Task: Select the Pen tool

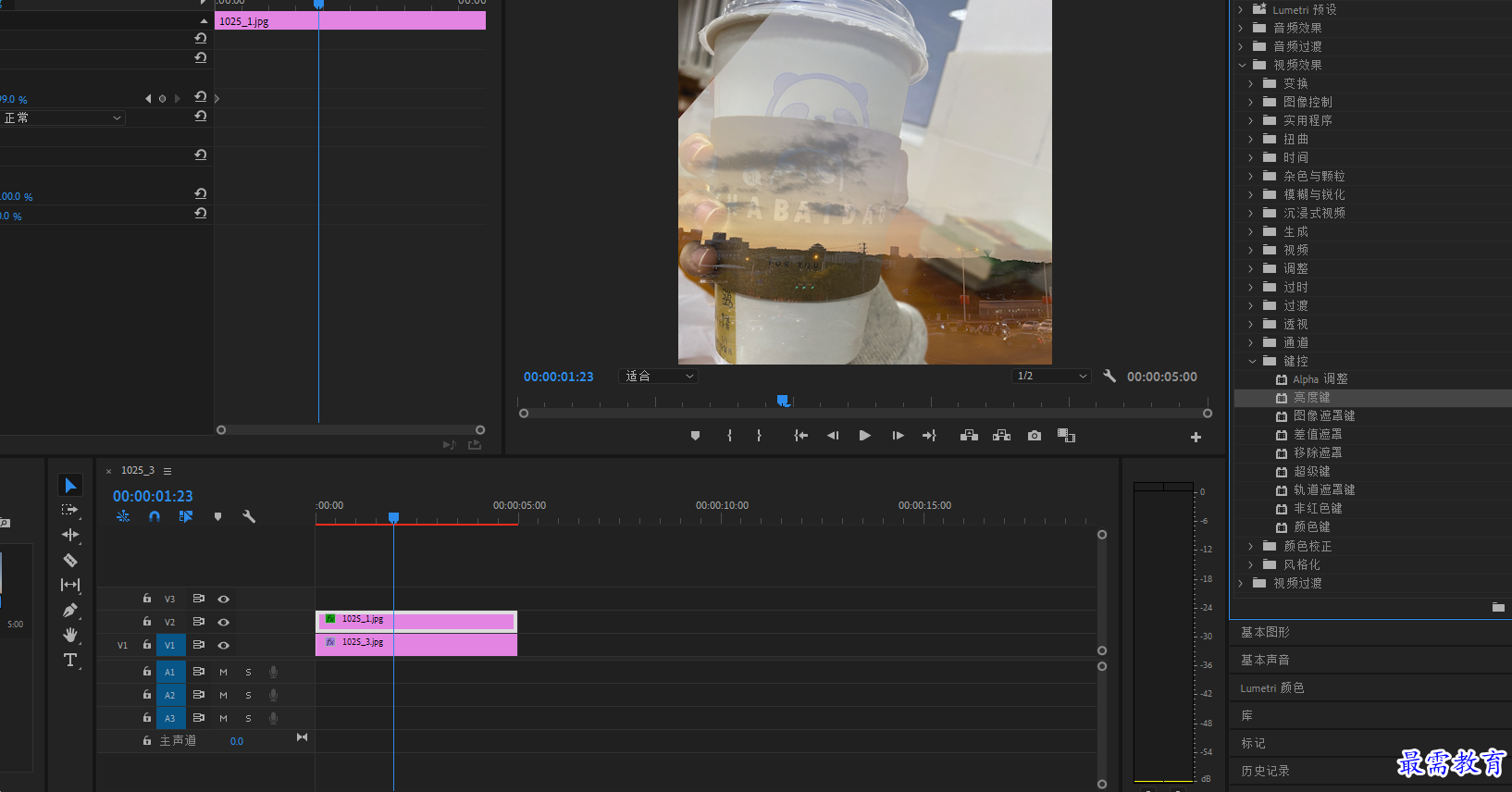Action: pos(69,610)
